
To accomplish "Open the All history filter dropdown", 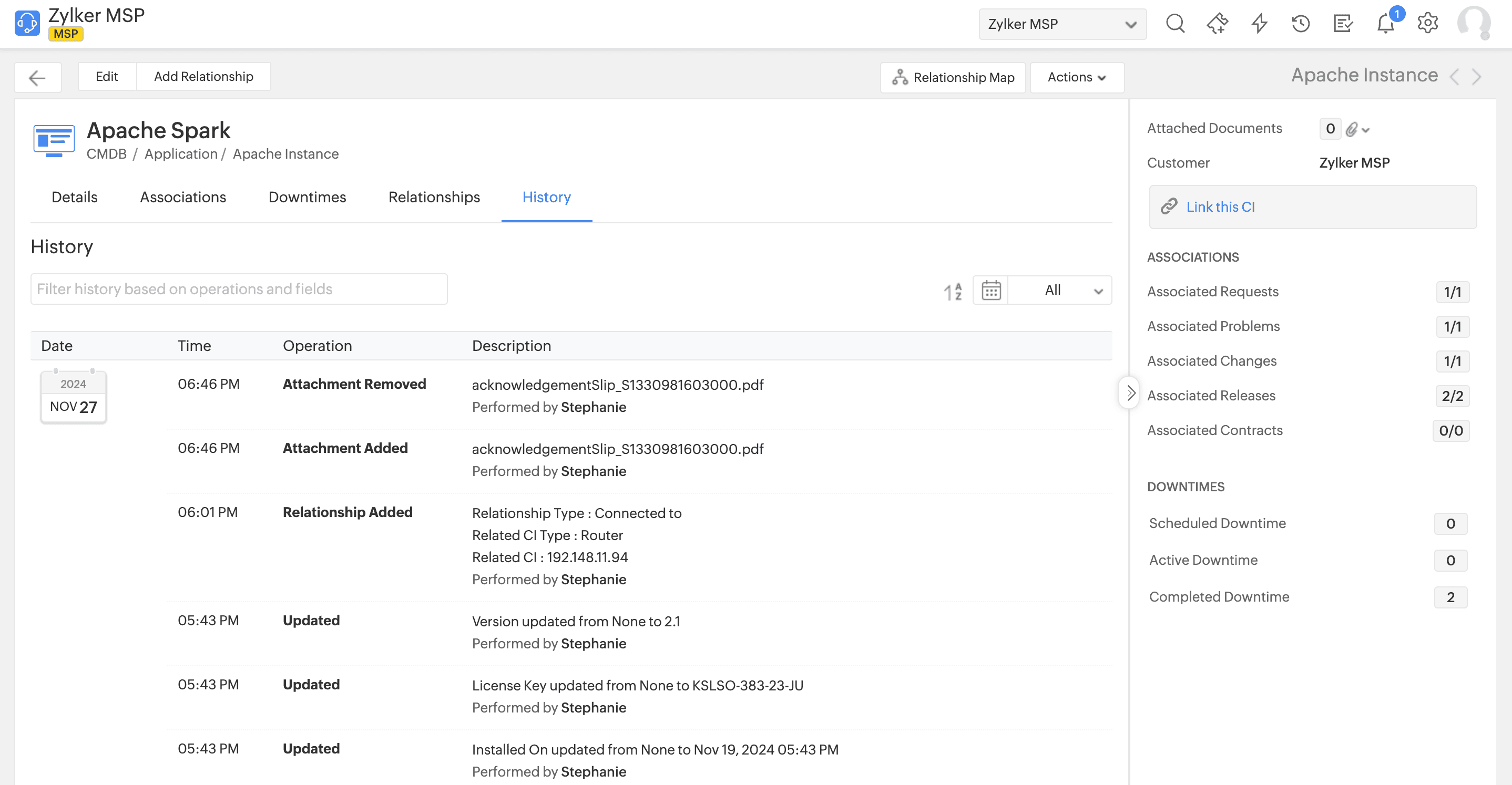I will click(x=1060, y=291).
